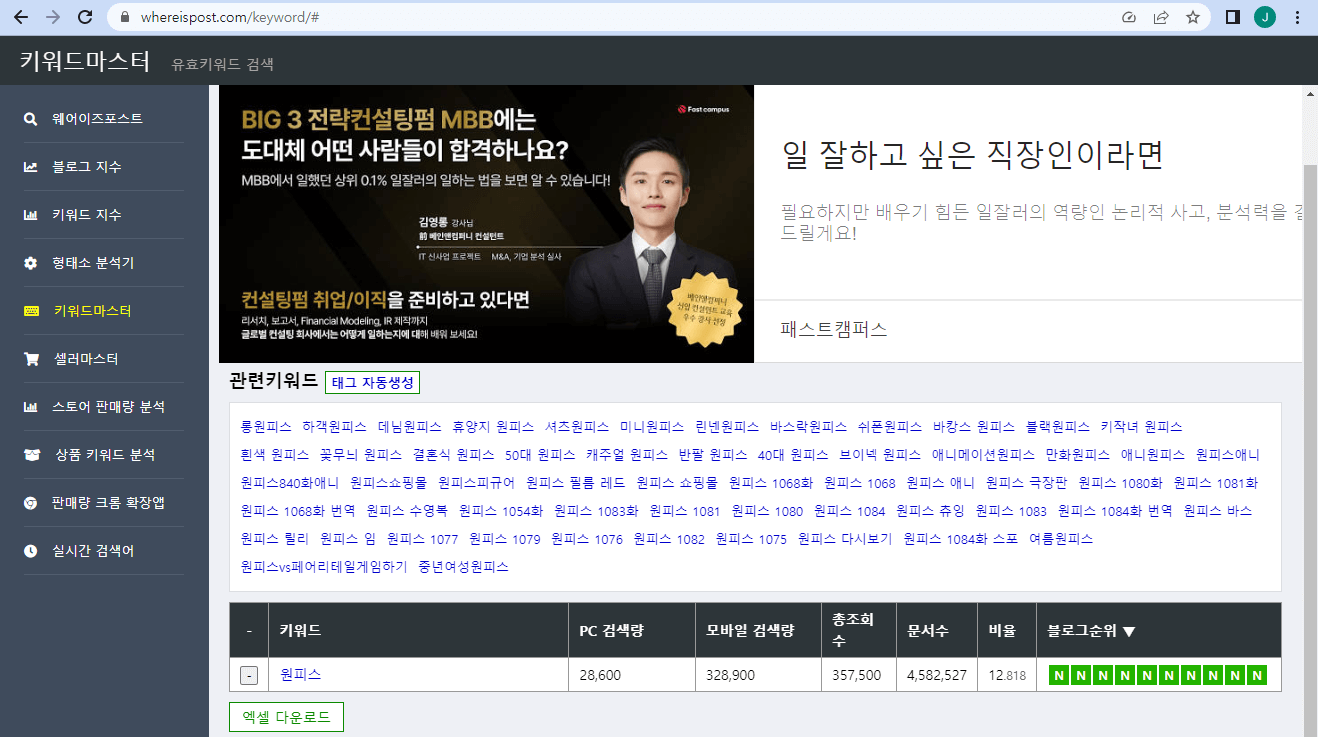The width and height of the screenshot is (1318, 737).
Task: Click the 원피스 keyword link in table
Action: coord(300,675)
